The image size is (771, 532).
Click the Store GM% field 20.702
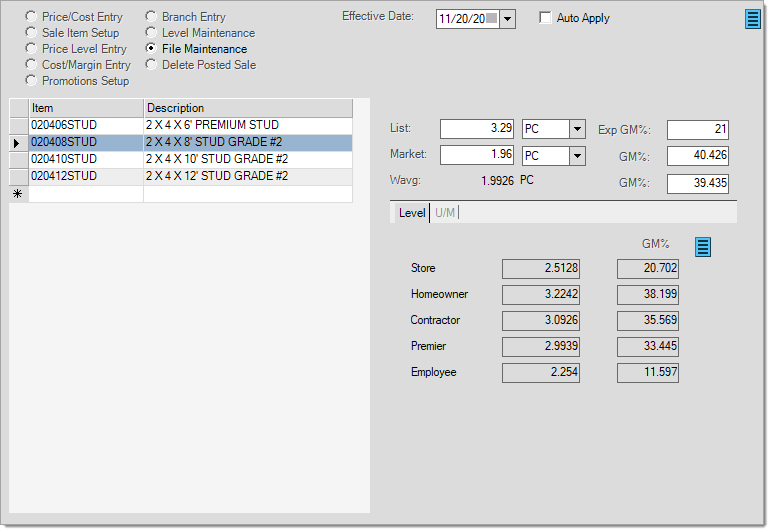[x=648, y=268]
